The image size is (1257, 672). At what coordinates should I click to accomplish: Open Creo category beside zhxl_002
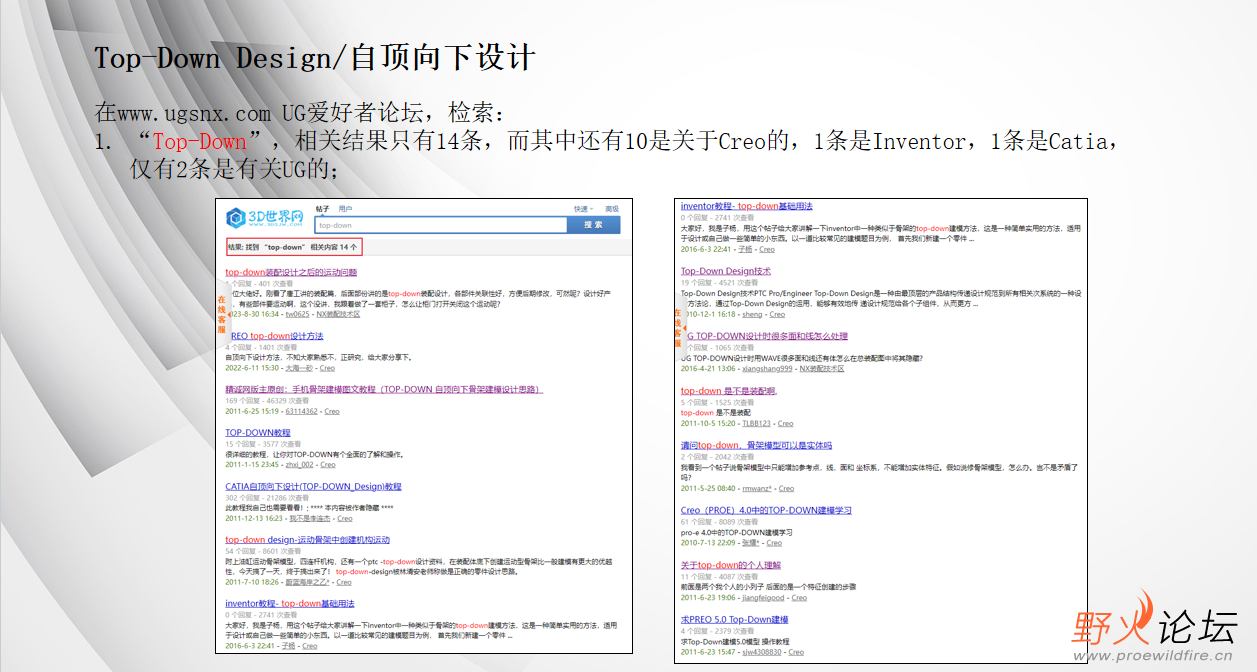tap(328, 465)
